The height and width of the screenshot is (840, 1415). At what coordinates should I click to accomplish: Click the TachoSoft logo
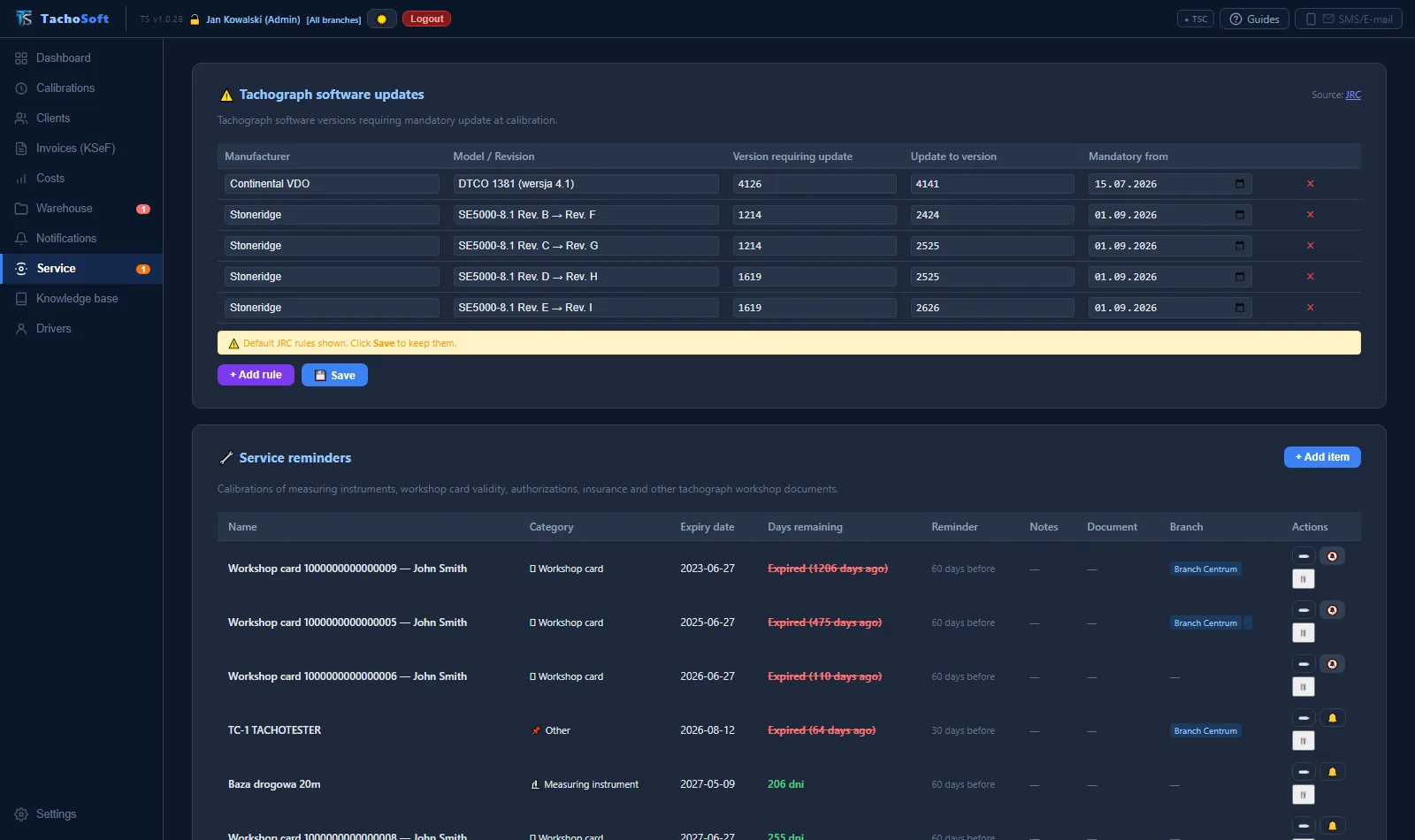62,19
